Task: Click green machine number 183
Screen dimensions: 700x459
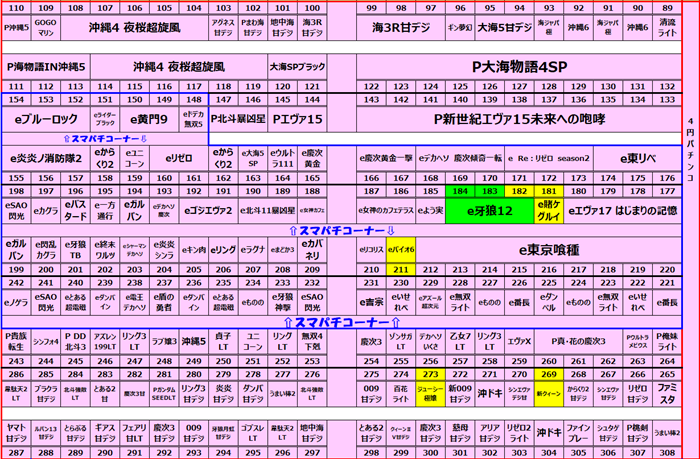Action: (490, 191)
